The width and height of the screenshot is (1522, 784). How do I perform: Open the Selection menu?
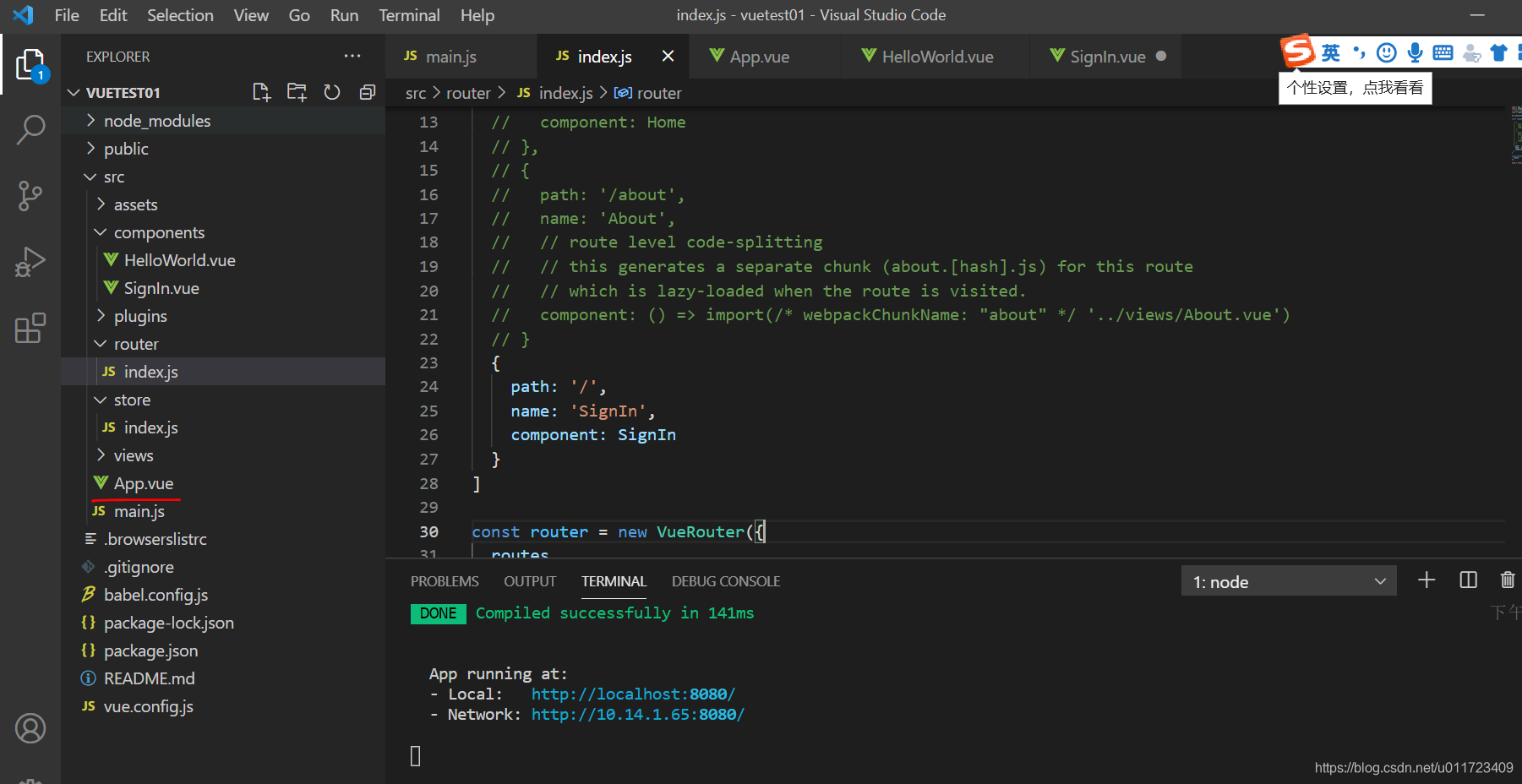click(x=180, y=15)
